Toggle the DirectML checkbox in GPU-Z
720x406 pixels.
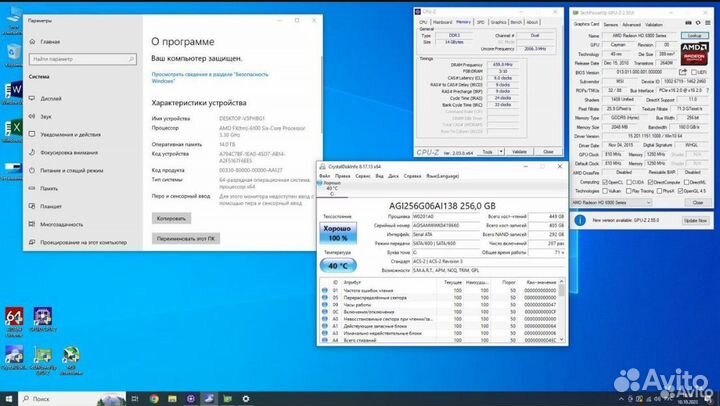pyautogui.click(x=686, y=182)
